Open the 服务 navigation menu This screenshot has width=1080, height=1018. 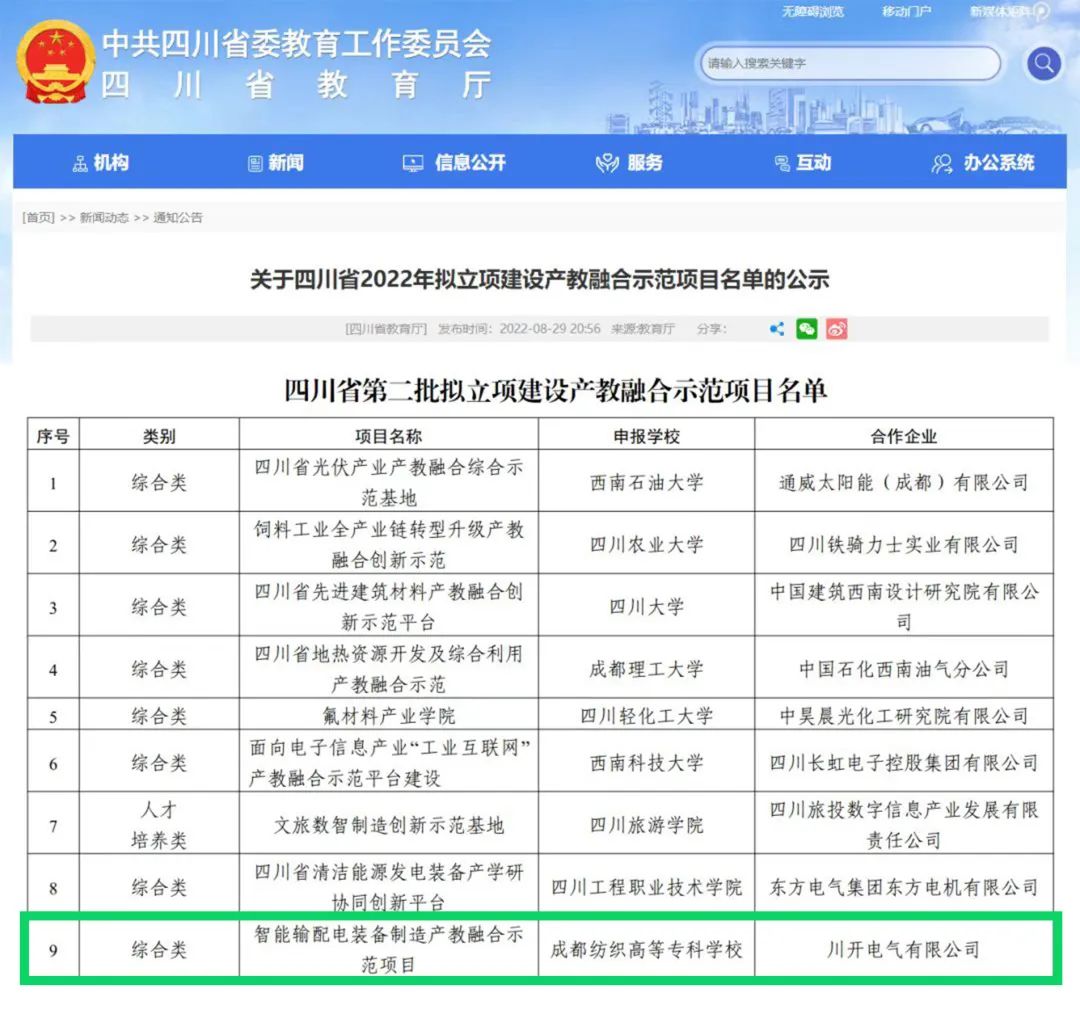pos(629,163)
